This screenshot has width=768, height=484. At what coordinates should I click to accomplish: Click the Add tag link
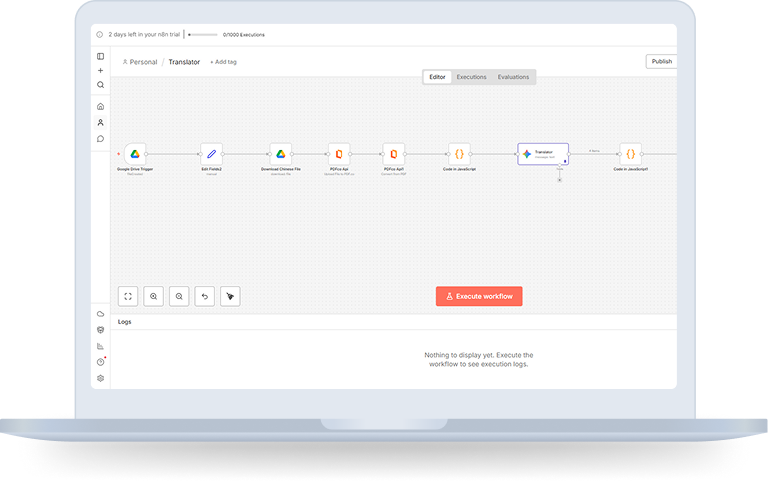click(223, 62)
